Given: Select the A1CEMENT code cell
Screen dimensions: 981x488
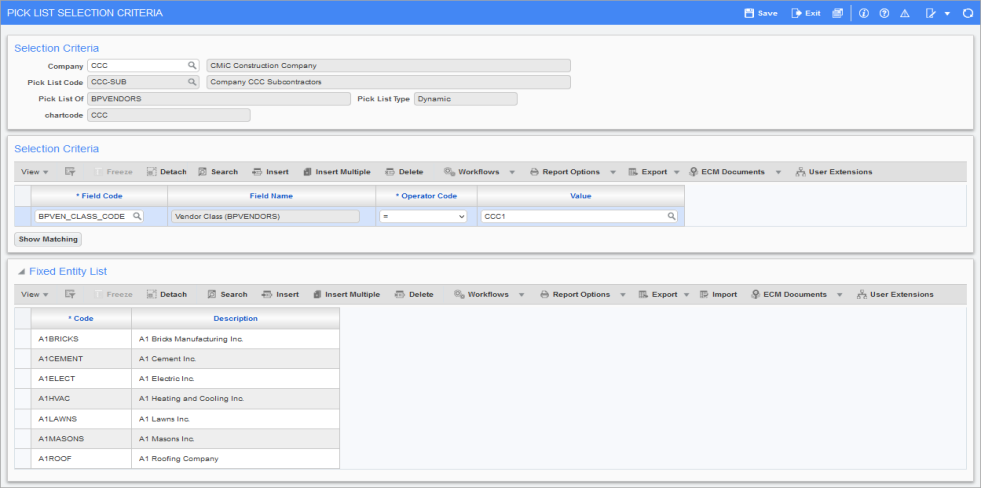Looking at the screenshot, I should point(81,359).
